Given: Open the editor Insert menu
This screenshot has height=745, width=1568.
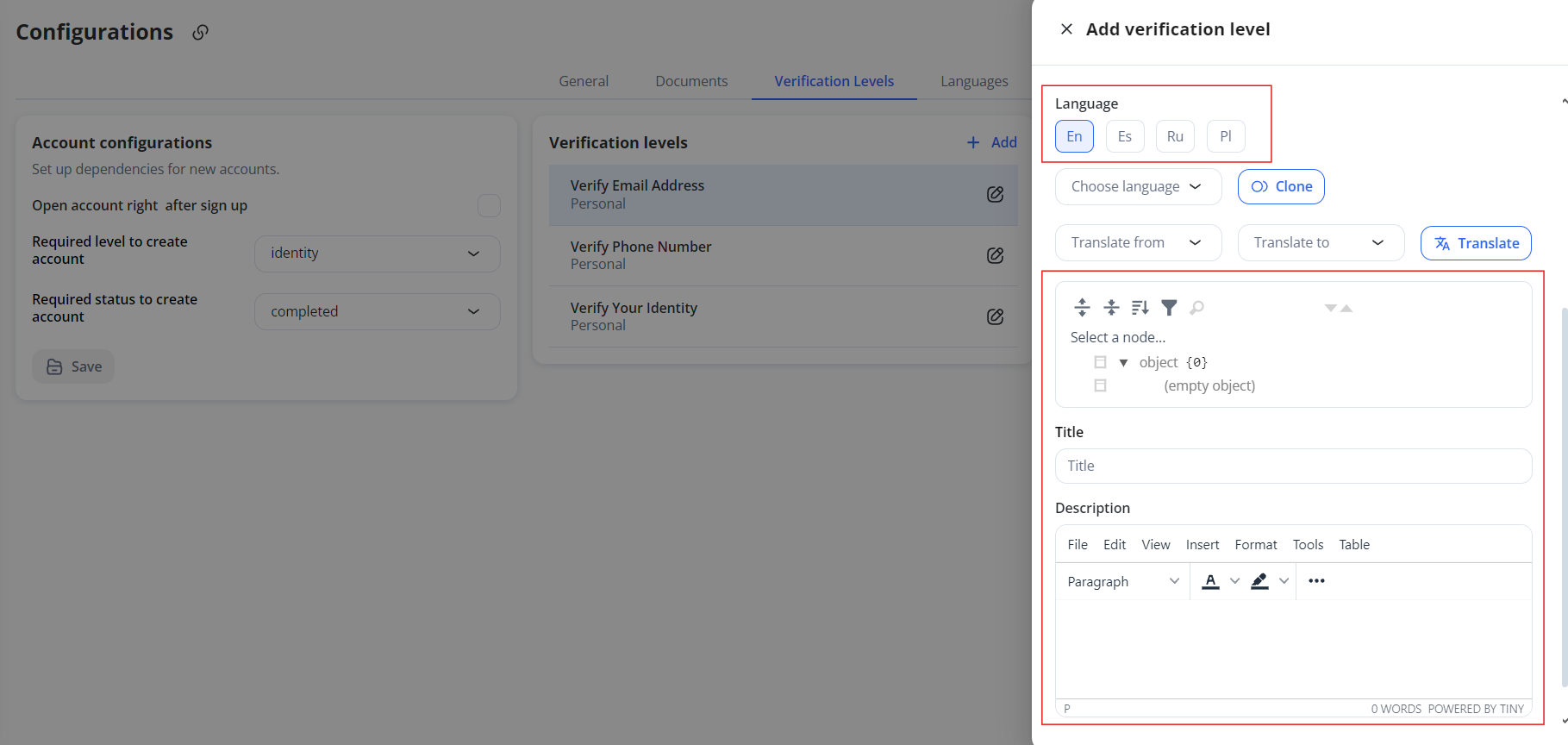Looking at the screenshot, I should point(1203,544).
